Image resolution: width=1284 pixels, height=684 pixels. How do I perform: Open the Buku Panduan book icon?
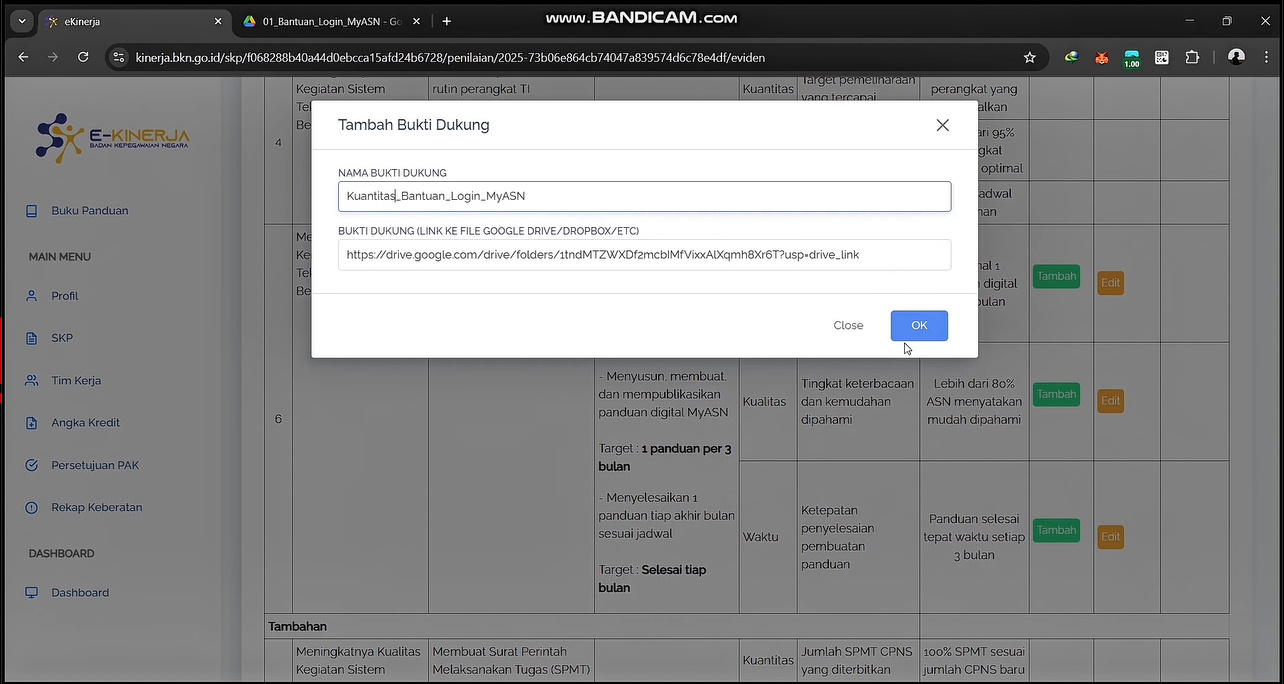pos(32,211)
